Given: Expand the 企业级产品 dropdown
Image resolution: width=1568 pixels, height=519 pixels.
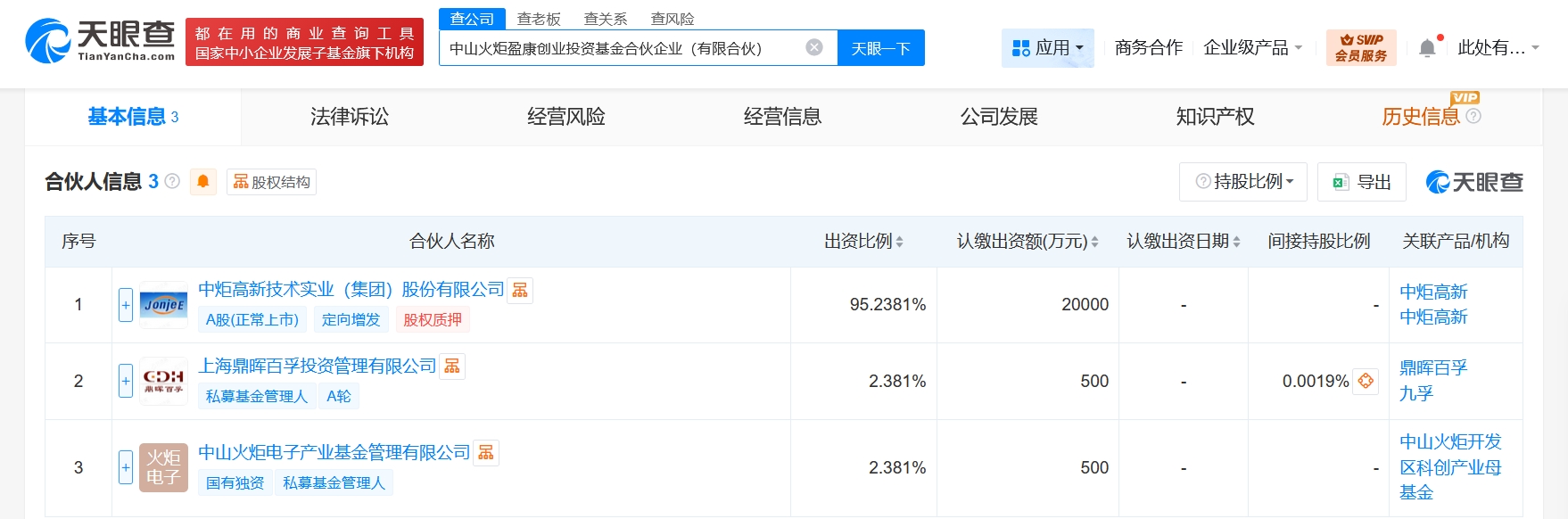Looking at the screenshot, I should [1252, 47].
